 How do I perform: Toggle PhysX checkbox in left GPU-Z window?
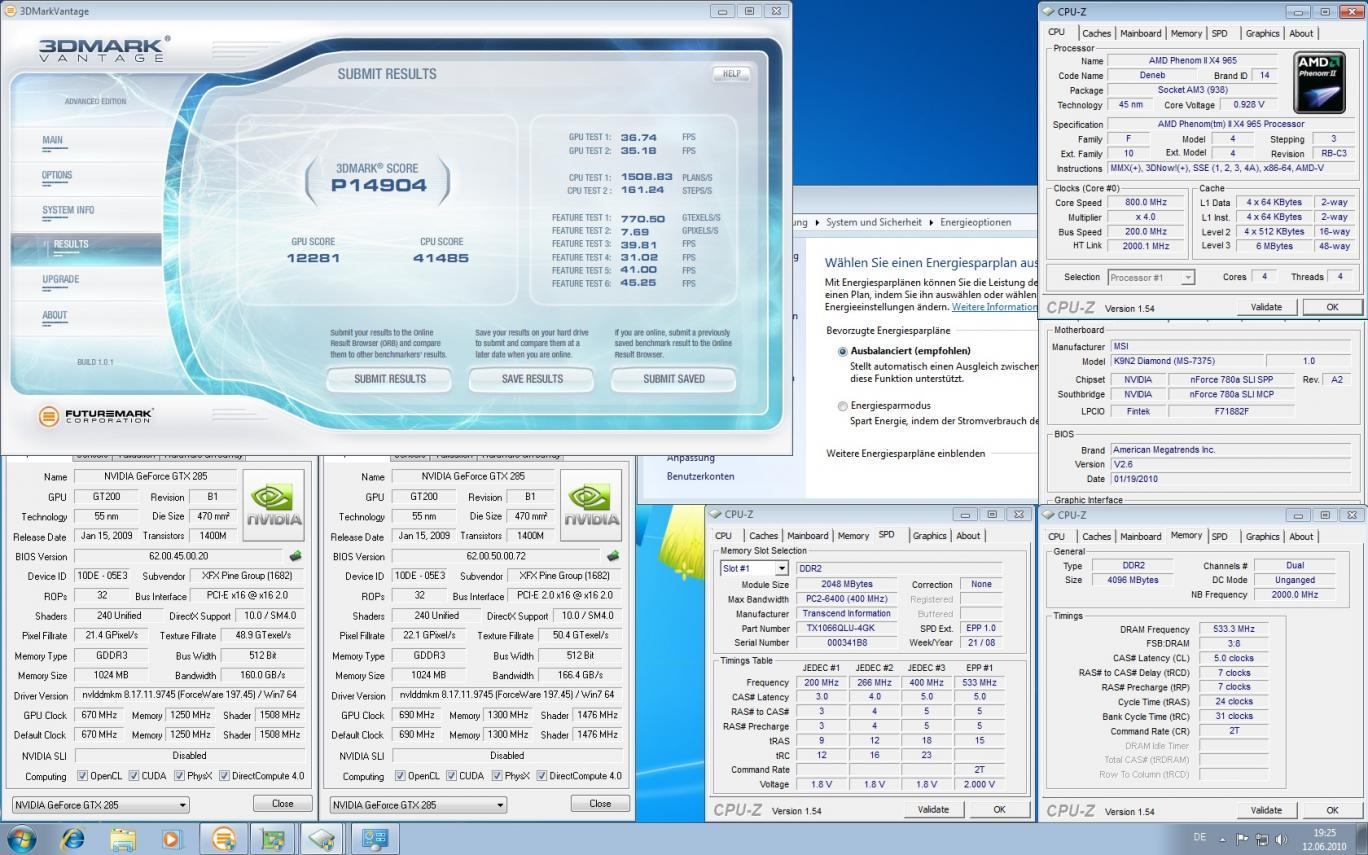tap(179, 776)
